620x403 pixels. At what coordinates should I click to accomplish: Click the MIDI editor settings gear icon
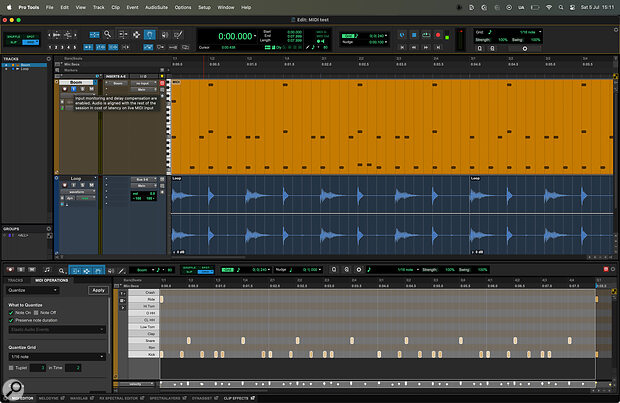coord(359,270)
